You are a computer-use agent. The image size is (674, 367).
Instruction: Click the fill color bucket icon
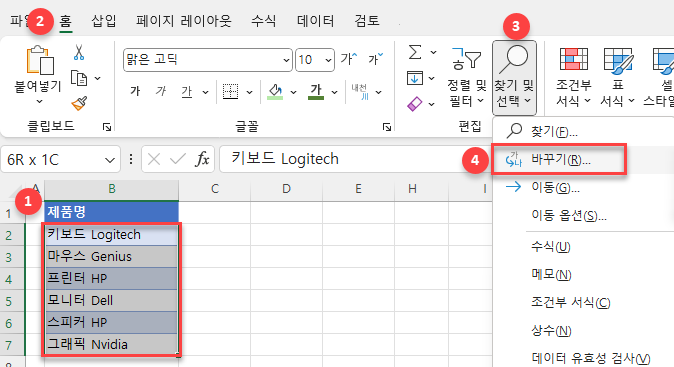(275, 92)
